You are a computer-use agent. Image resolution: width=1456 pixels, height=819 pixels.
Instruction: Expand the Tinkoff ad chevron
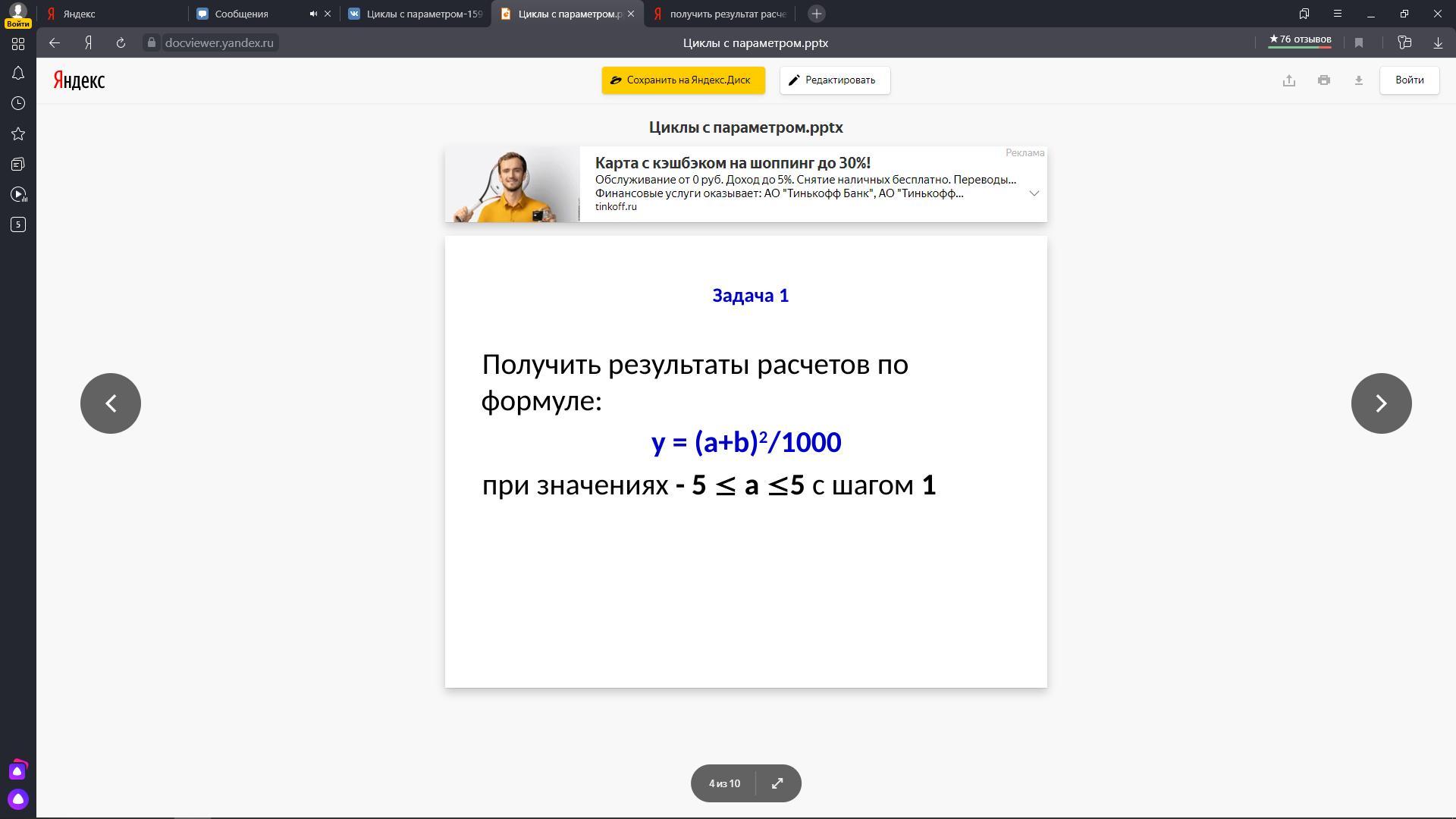pos(1034,193)
